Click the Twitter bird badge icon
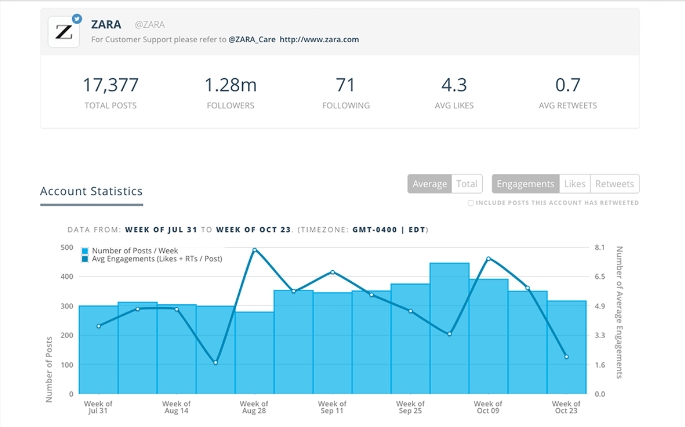 77,19
